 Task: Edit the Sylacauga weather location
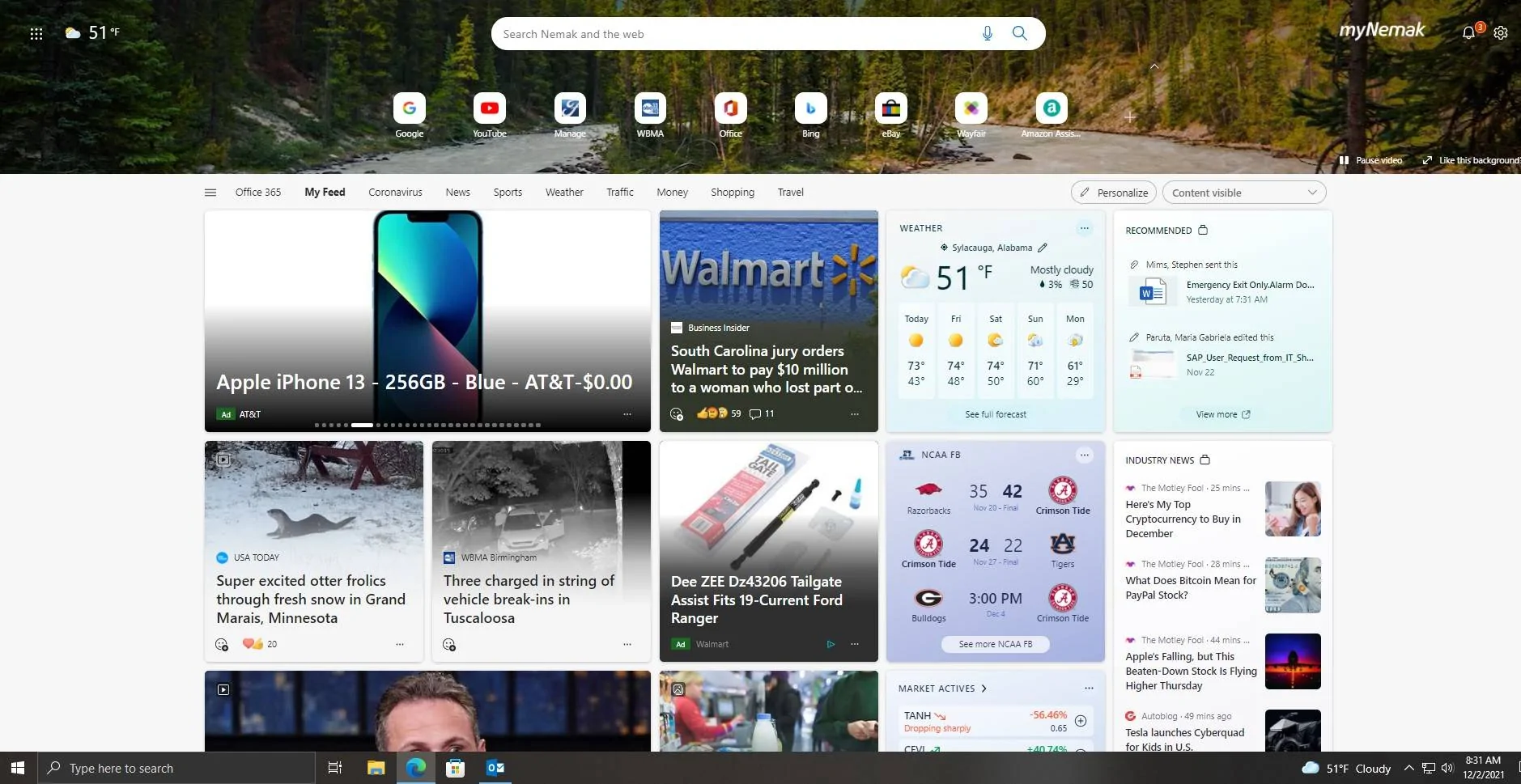pos(1043,248)
